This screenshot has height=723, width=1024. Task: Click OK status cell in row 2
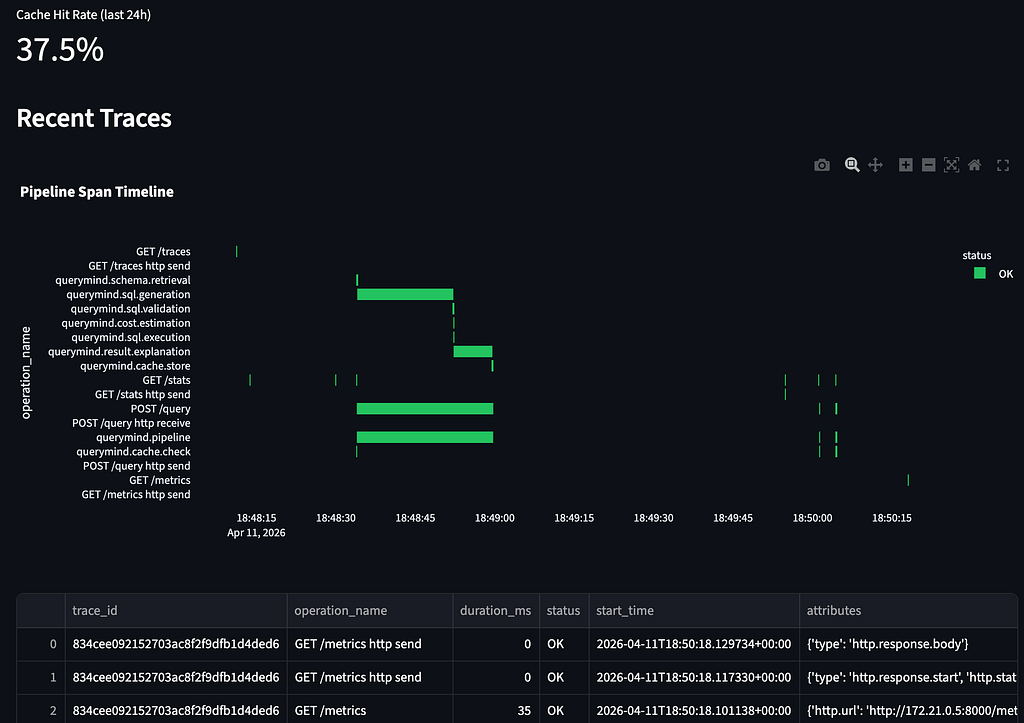564,711
